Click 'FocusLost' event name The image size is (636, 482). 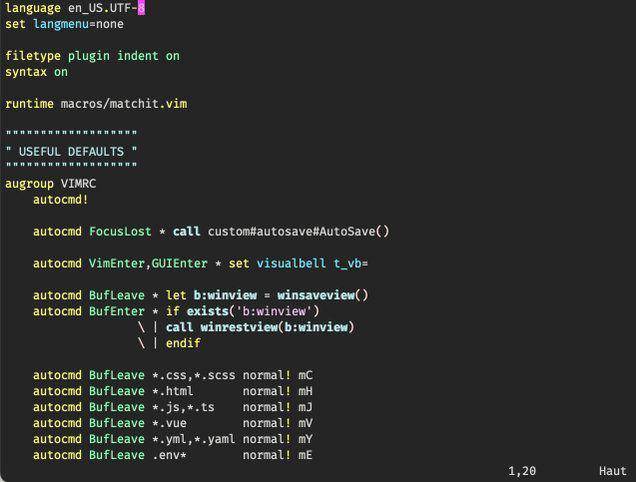coord(120,232)
